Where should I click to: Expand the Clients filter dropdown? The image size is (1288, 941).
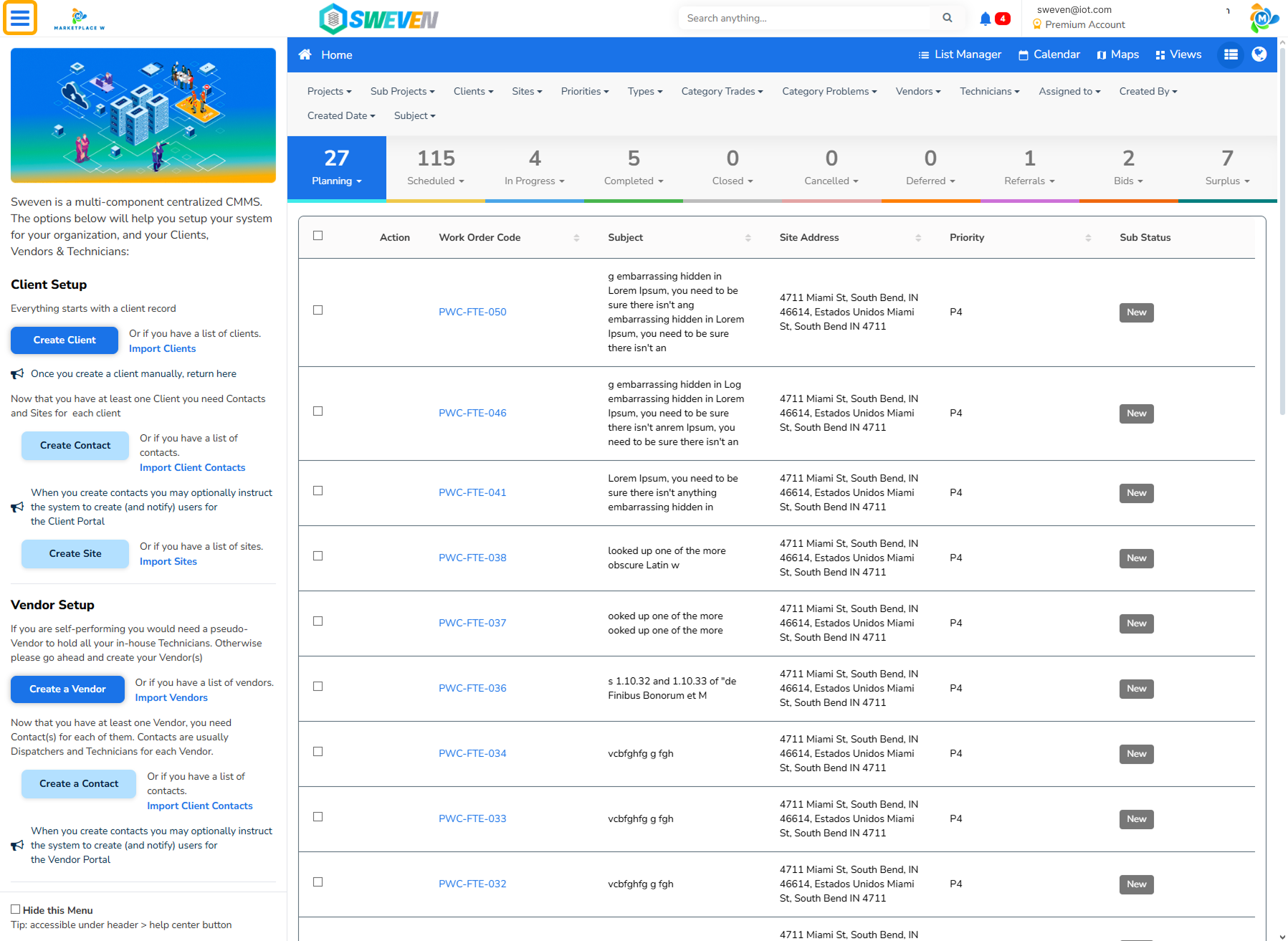[473, 91]
